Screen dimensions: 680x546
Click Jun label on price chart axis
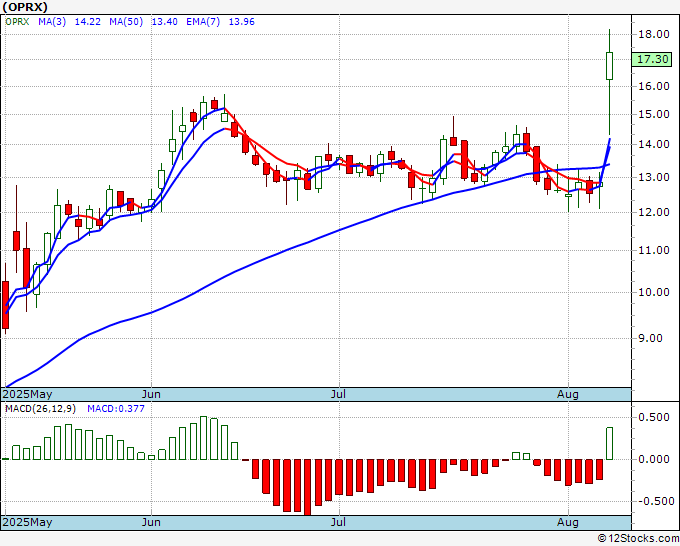pyautogui.click(x=151, y=394)
